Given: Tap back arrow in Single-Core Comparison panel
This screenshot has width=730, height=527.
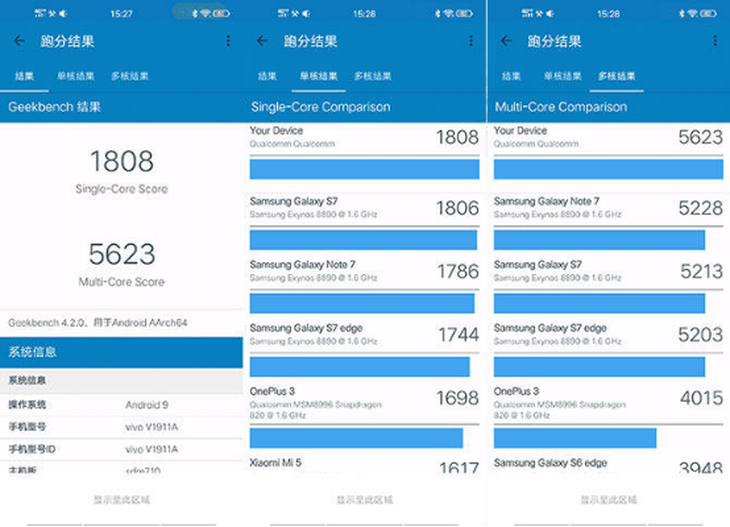Looking at the screenshot, I should (262, 41).
